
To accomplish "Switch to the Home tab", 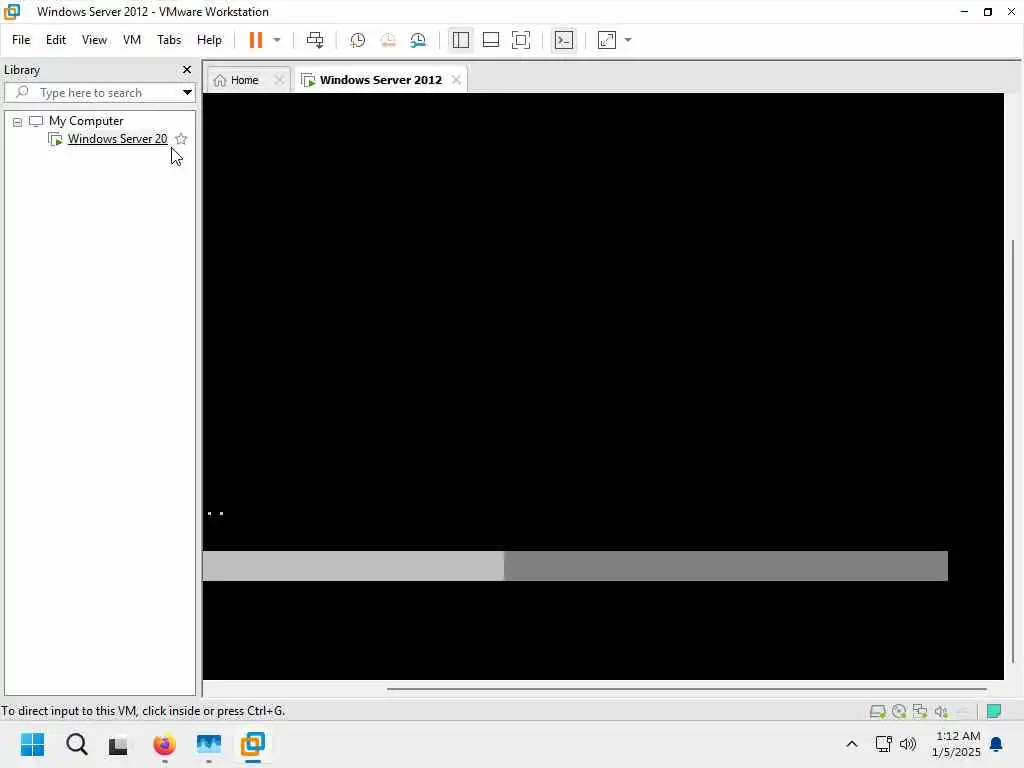I will coord(244,80).
